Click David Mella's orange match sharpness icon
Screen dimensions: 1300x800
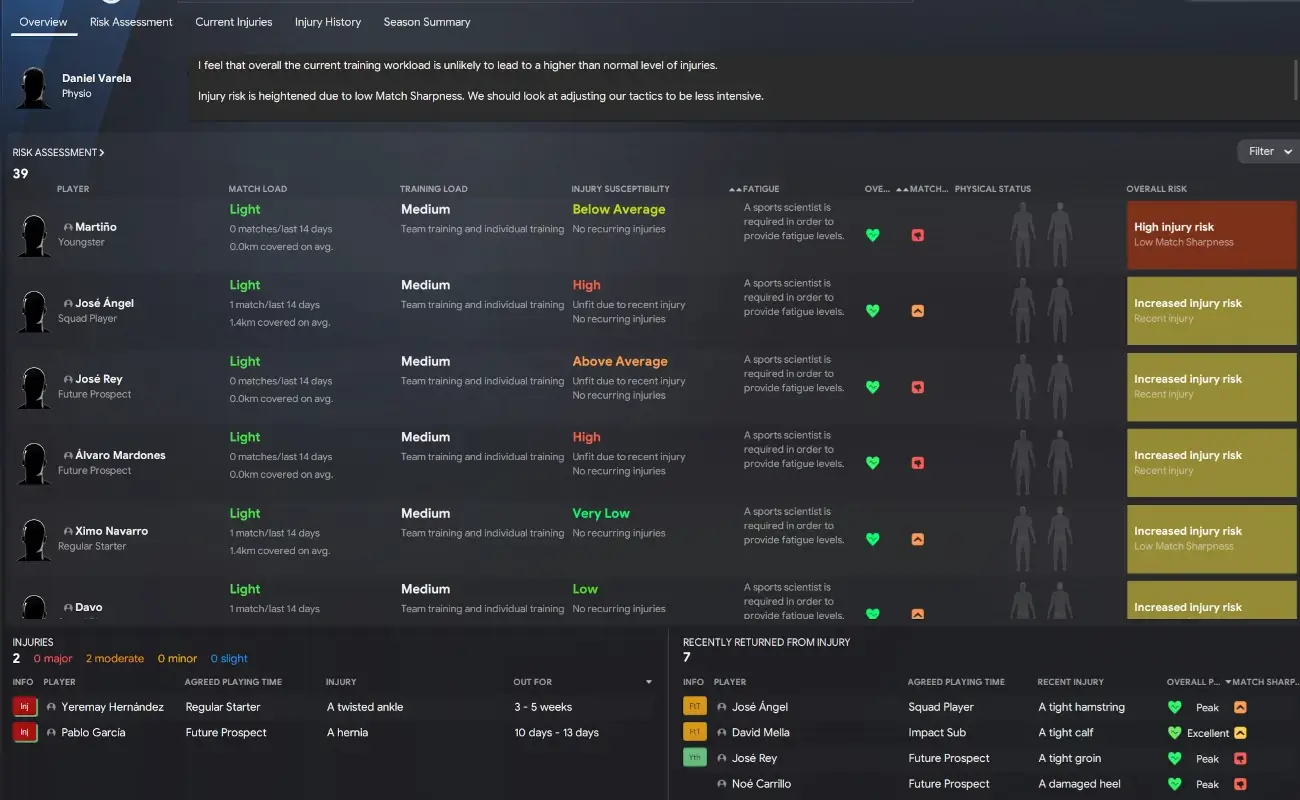click(1240, 733)
